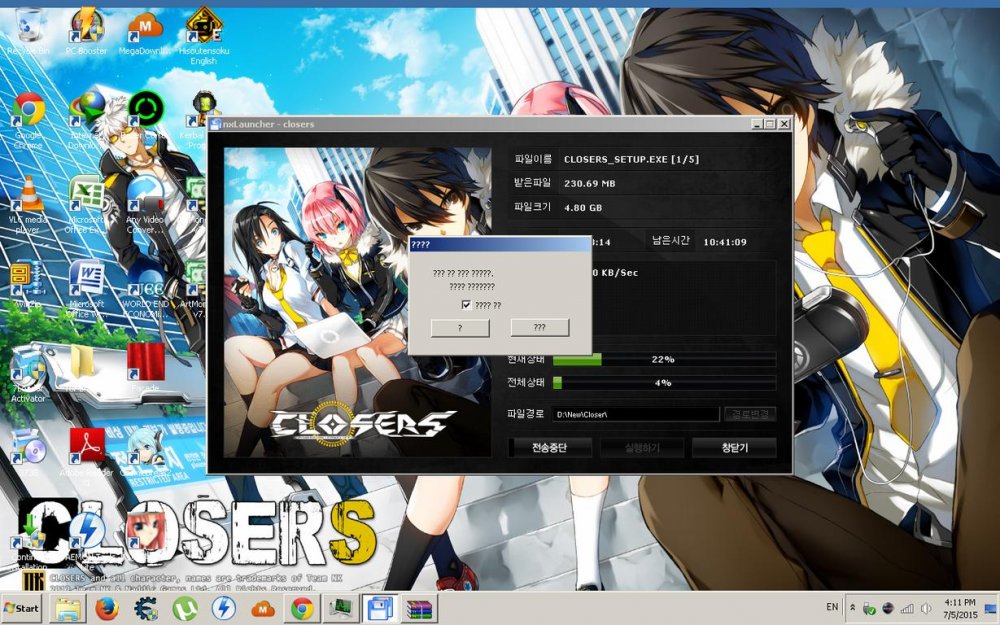Open Firefox from the taskbar

[107, 608]
